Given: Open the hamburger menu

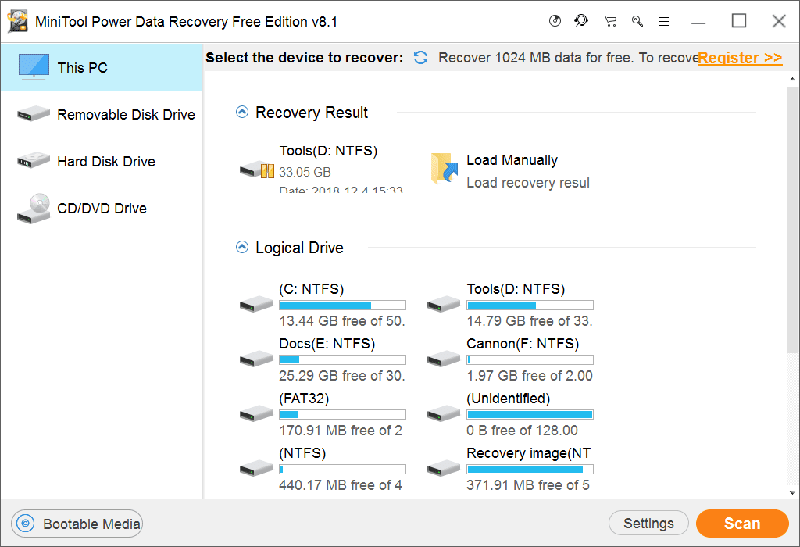Looking at the screenshot, I should (x=664, y=21).
